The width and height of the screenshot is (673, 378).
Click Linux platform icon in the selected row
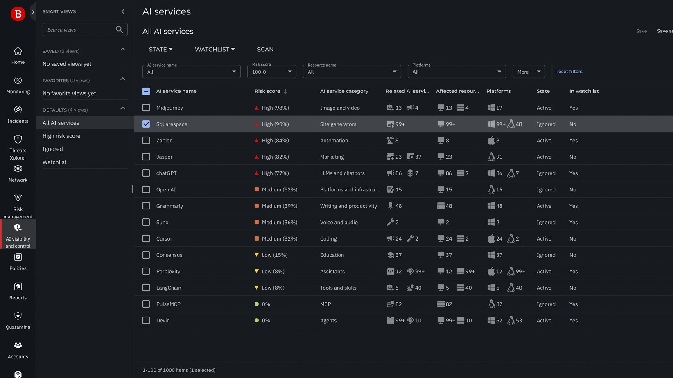coord(511,124)
